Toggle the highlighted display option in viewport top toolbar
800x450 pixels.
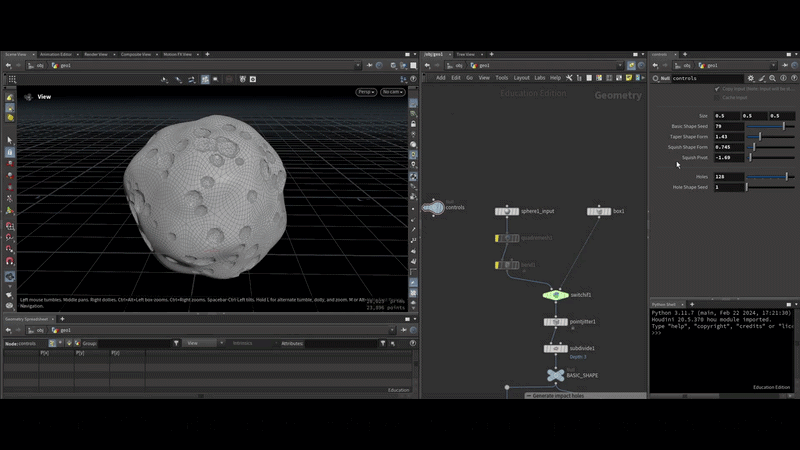205,79
